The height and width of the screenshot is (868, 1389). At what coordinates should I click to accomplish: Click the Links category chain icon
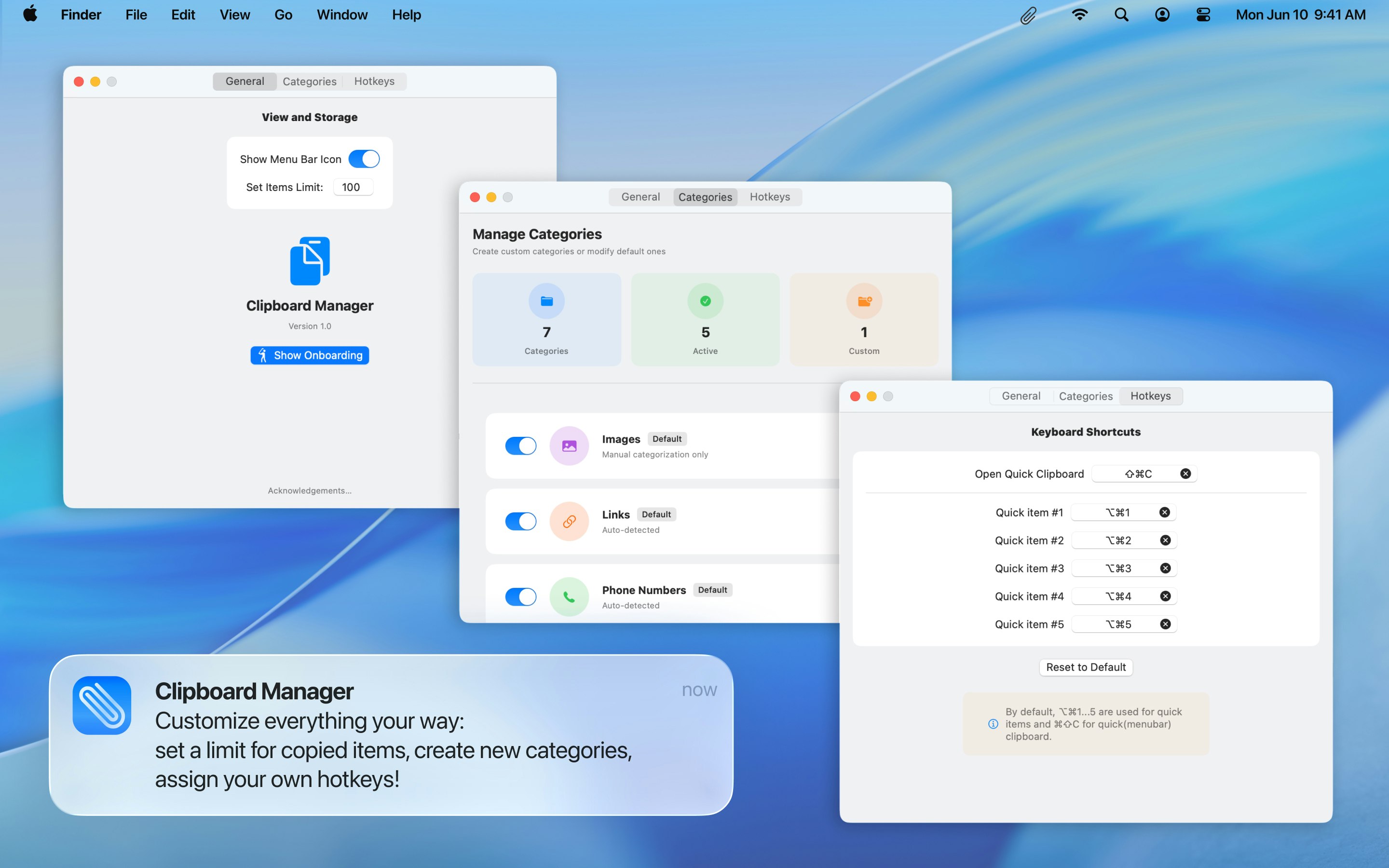568,521
